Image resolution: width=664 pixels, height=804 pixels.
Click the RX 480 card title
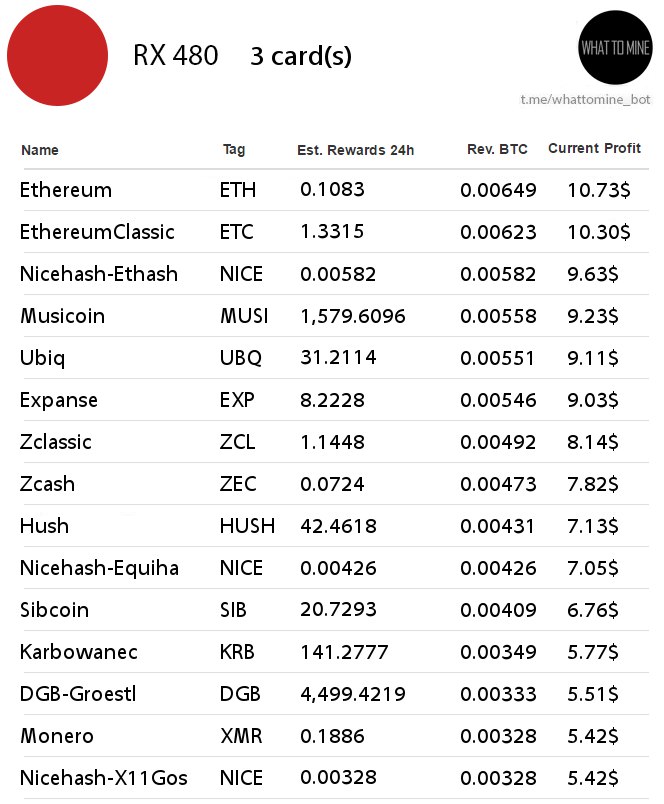click(176, 55)
